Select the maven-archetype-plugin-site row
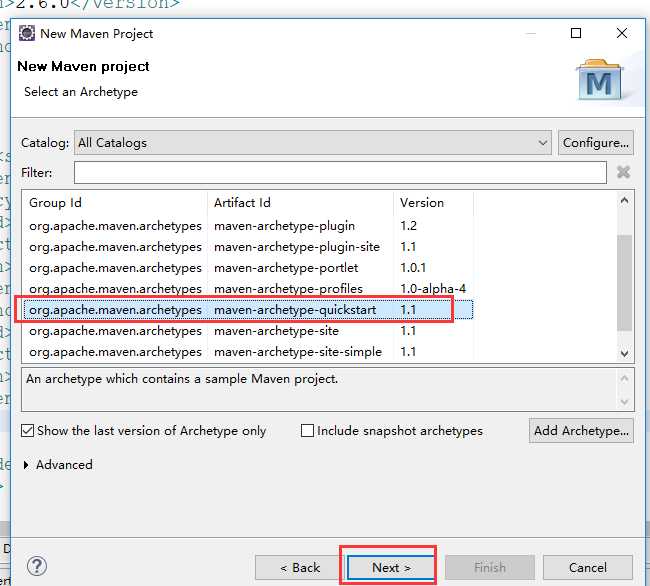The image size is (650, 586). tap(248, 247)
